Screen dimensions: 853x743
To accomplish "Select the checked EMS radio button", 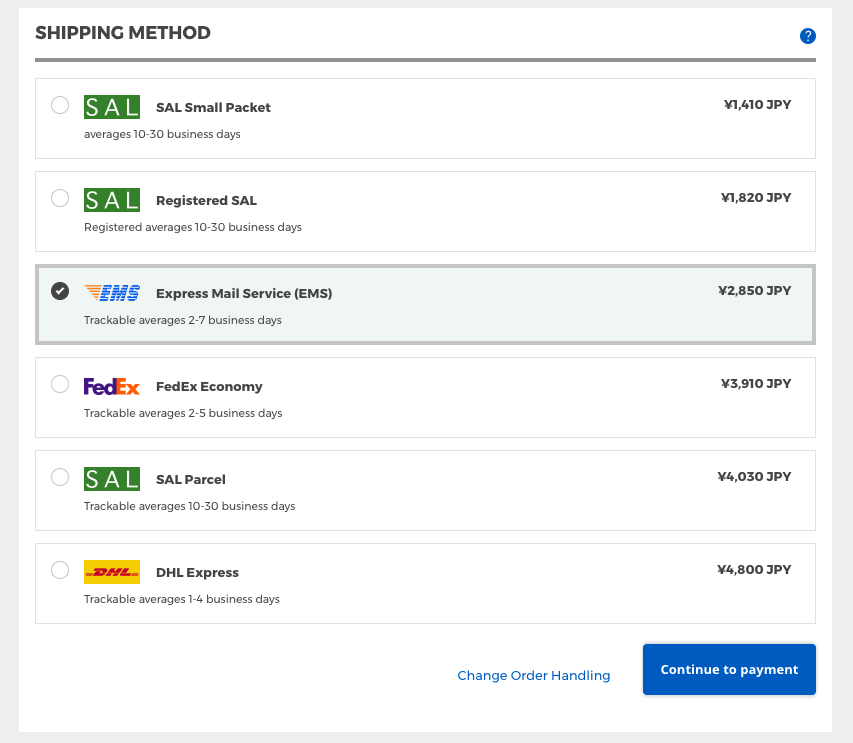I will [60, 291].
